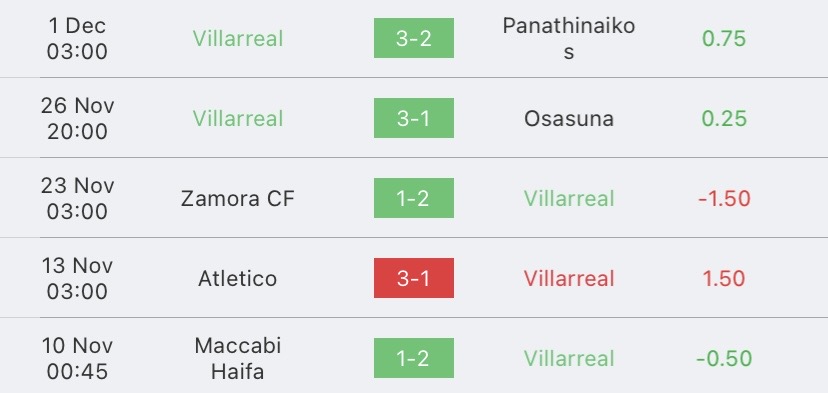Select the red 1.50 handicap value
Viewport: 828px width, 393px height.
tap(724, 278)
